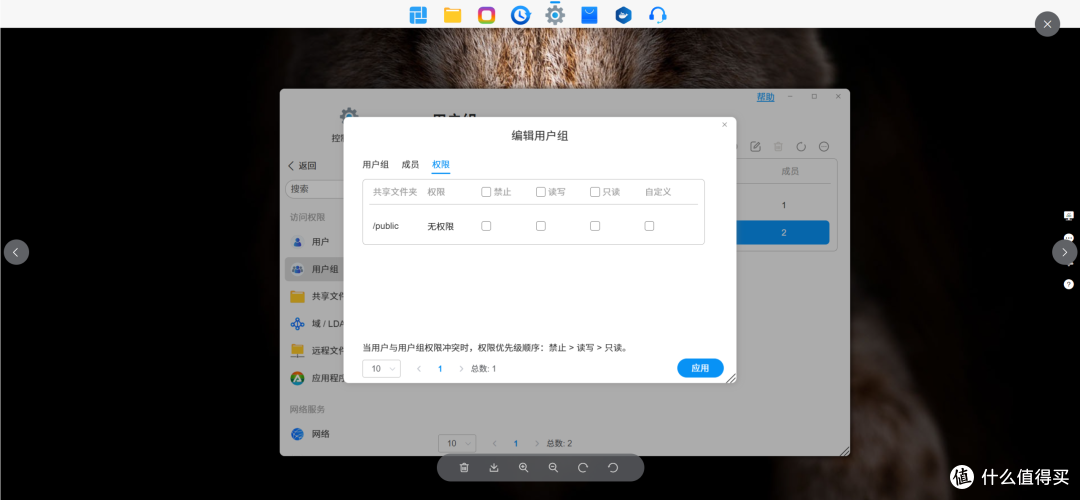Go to previous page in edit dialog
The height and width of the screenshot is (500, 1080).
[419, 368]
